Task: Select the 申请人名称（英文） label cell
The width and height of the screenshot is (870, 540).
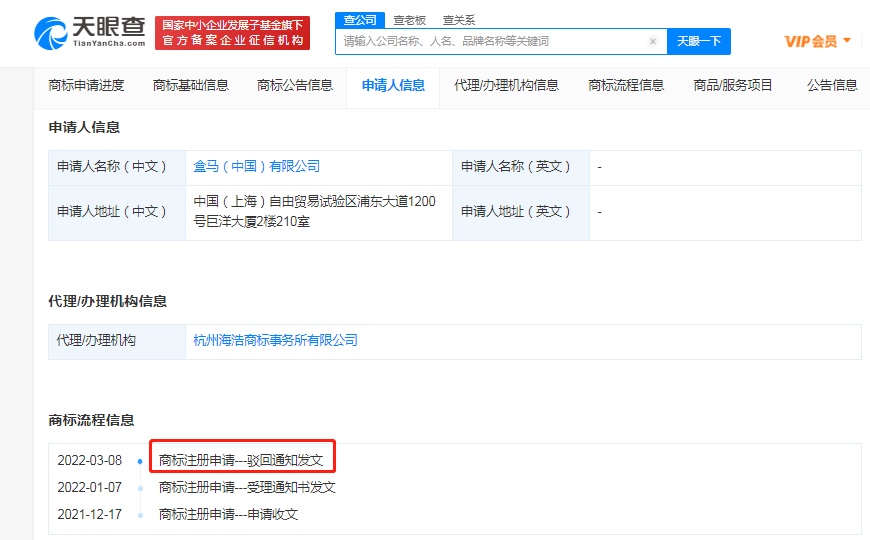Action: click(x=521, y=168)
